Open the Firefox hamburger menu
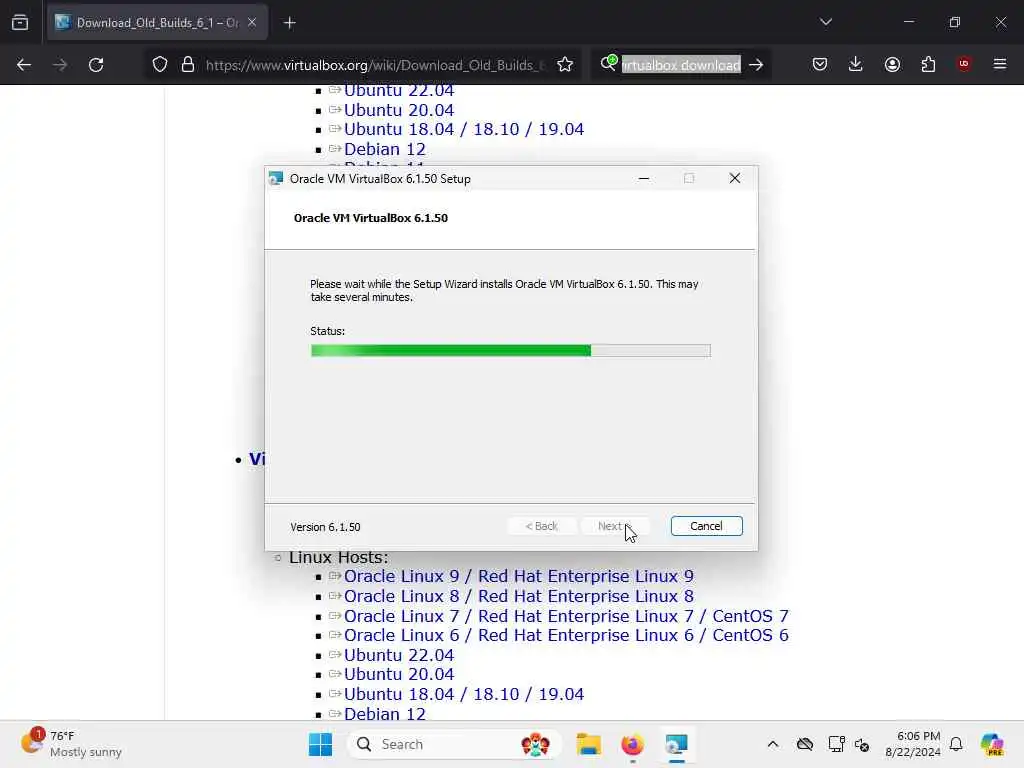Screen dimensions: 1024x768 click(1000, 64)
